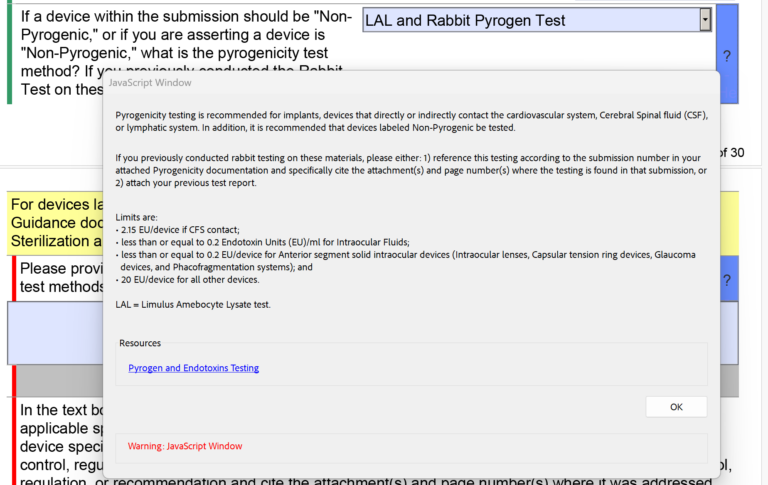This screenshot has width=768, height=485.
Task: Click the 'of 30' page count indicator
Action: pyautogui.click(x=731, y=153)
